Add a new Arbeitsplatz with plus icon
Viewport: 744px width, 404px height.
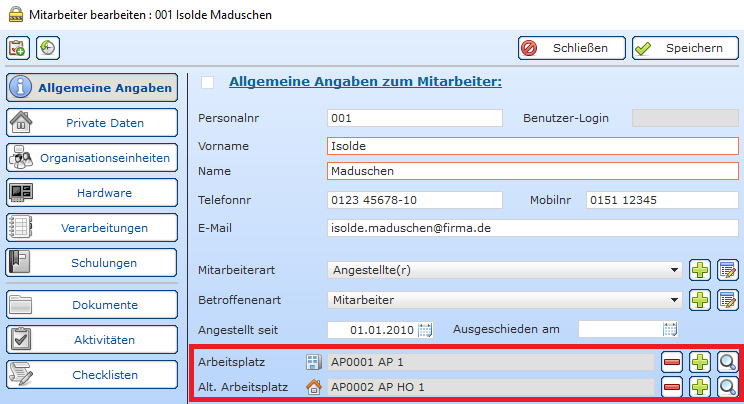[700, 362]
